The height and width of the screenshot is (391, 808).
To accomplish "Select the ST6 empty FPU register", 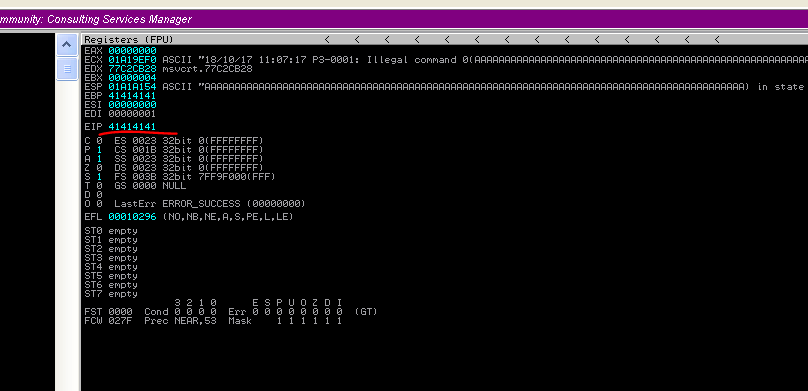I will click(x=111, y=285).
